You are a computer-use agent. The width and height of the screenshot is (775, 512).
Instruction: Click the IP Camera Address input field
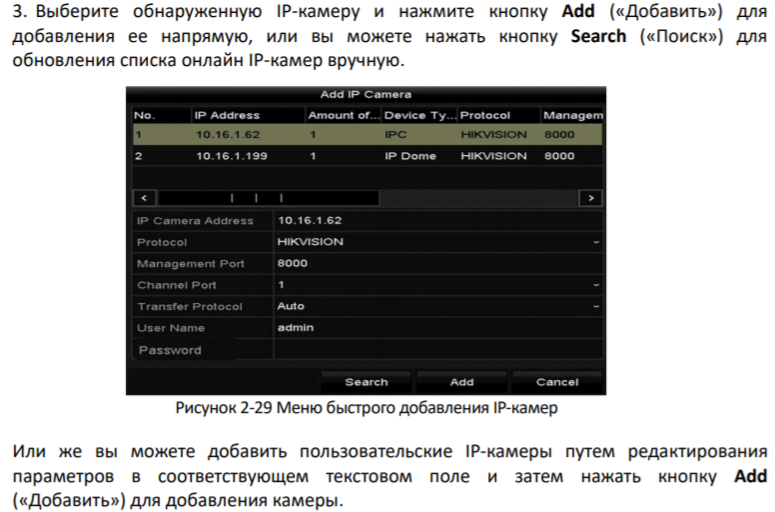click(438, 220)
